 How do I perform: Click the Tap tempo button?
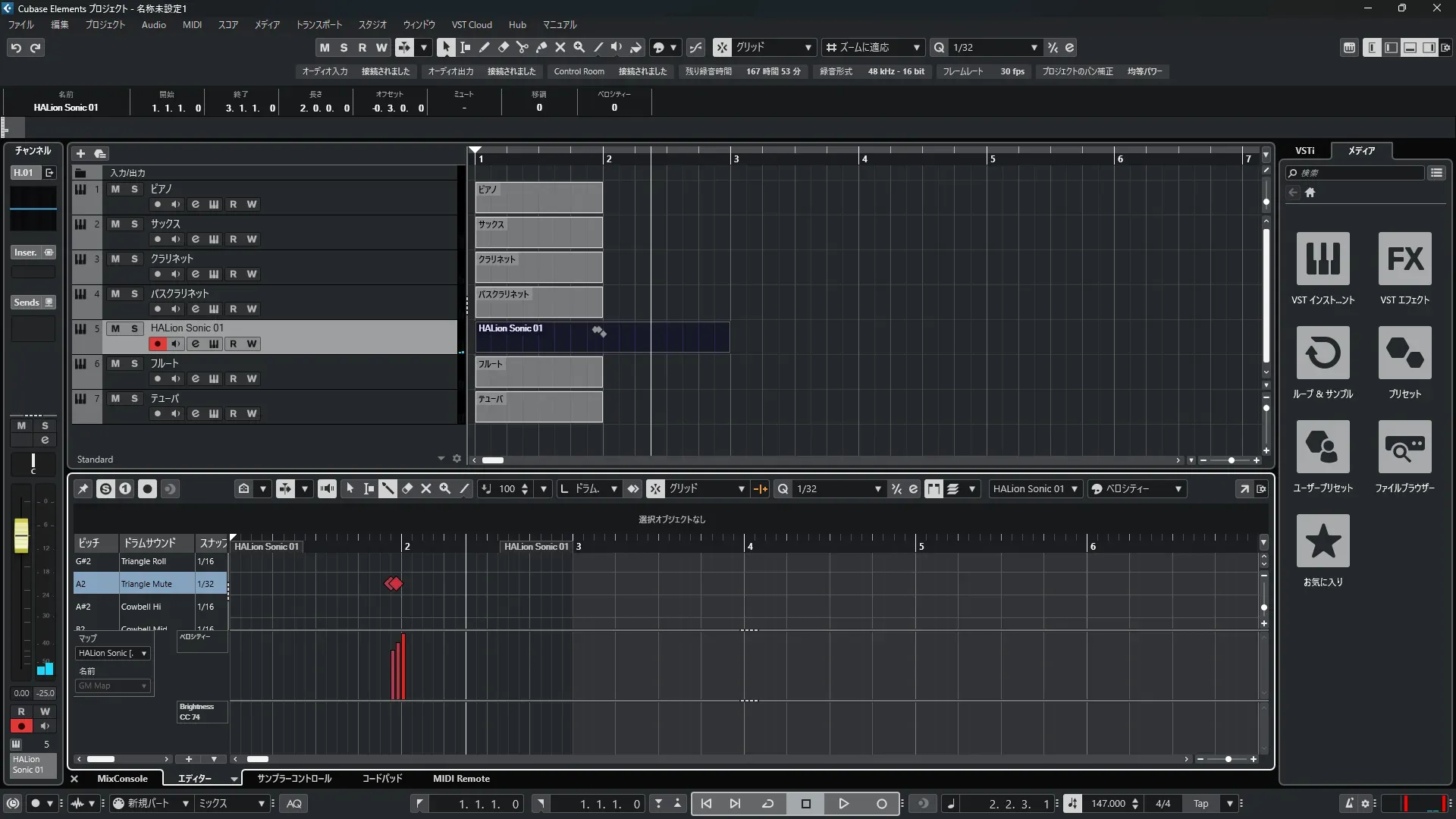pyautogui.click(x=1200, y=803)
